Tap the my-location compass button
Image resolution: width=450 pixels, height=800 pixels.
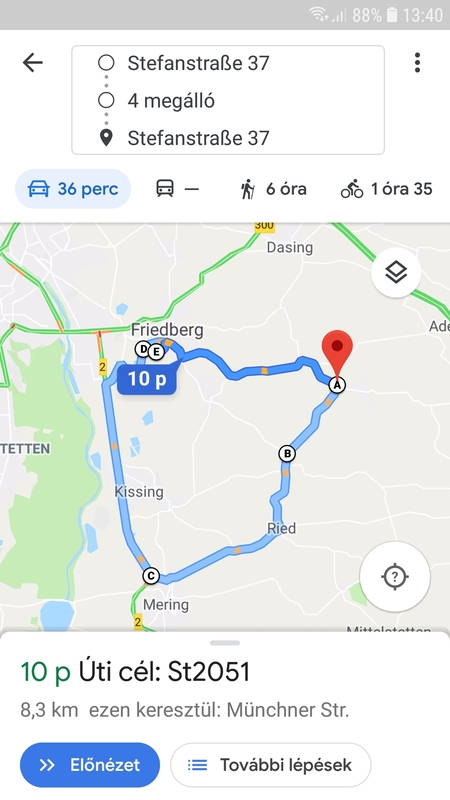click(394, 577)
